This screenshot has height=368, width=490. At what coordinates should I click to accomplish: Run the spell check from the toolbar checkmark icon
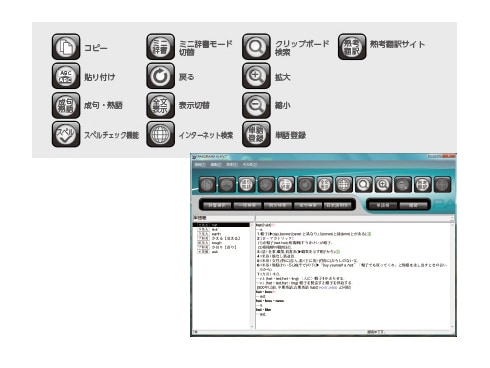point(266,184)
